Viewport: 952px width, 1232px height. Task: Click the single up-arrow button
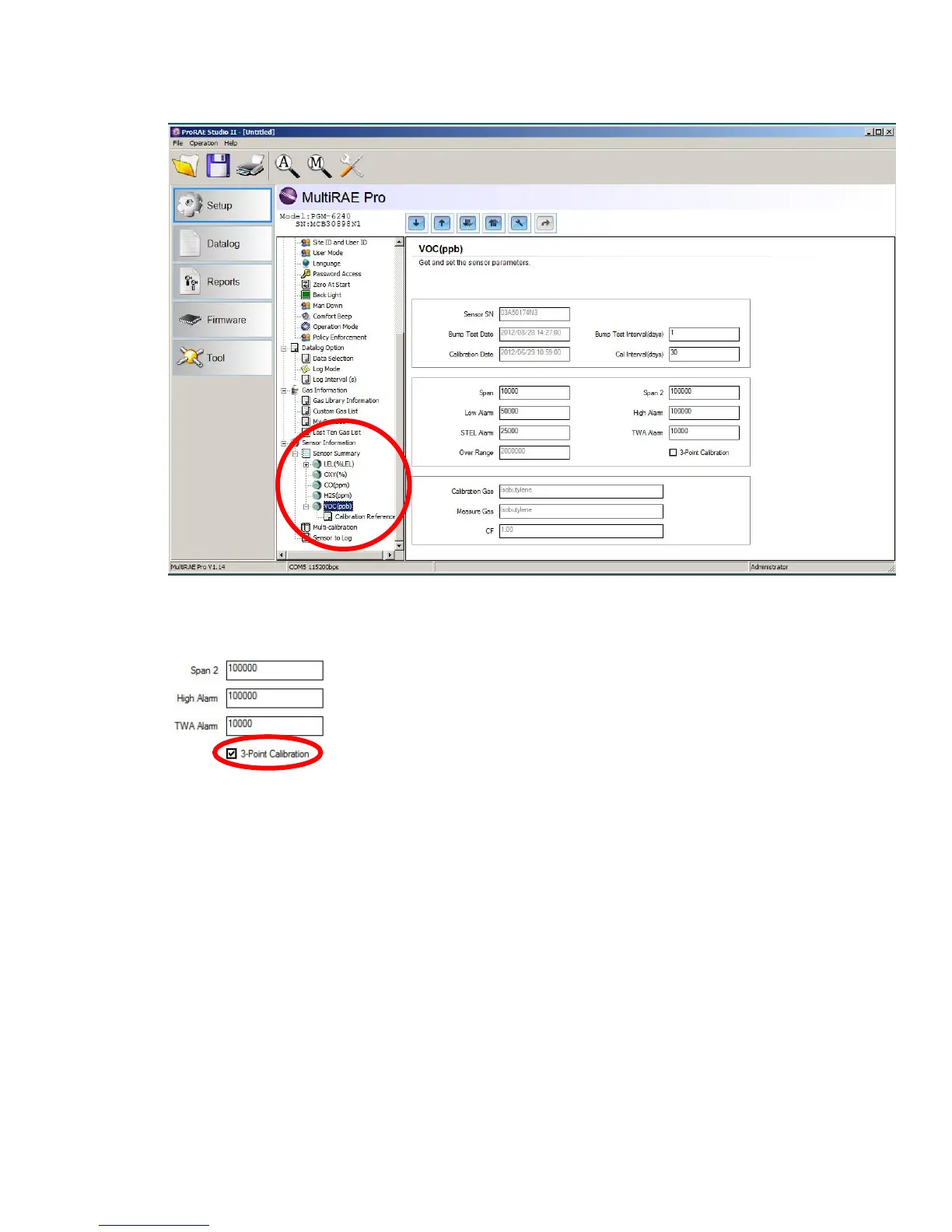(443, 223)
